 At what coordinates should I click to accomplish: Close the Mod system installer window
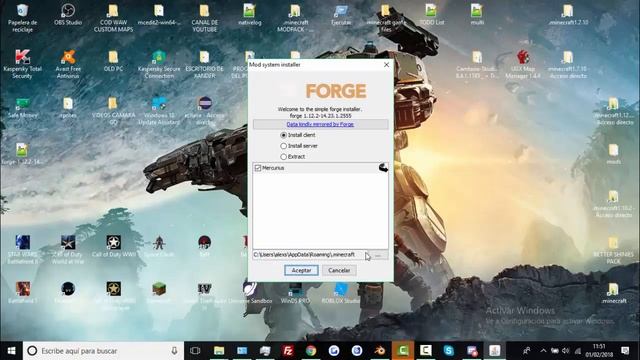pos(386,65)
